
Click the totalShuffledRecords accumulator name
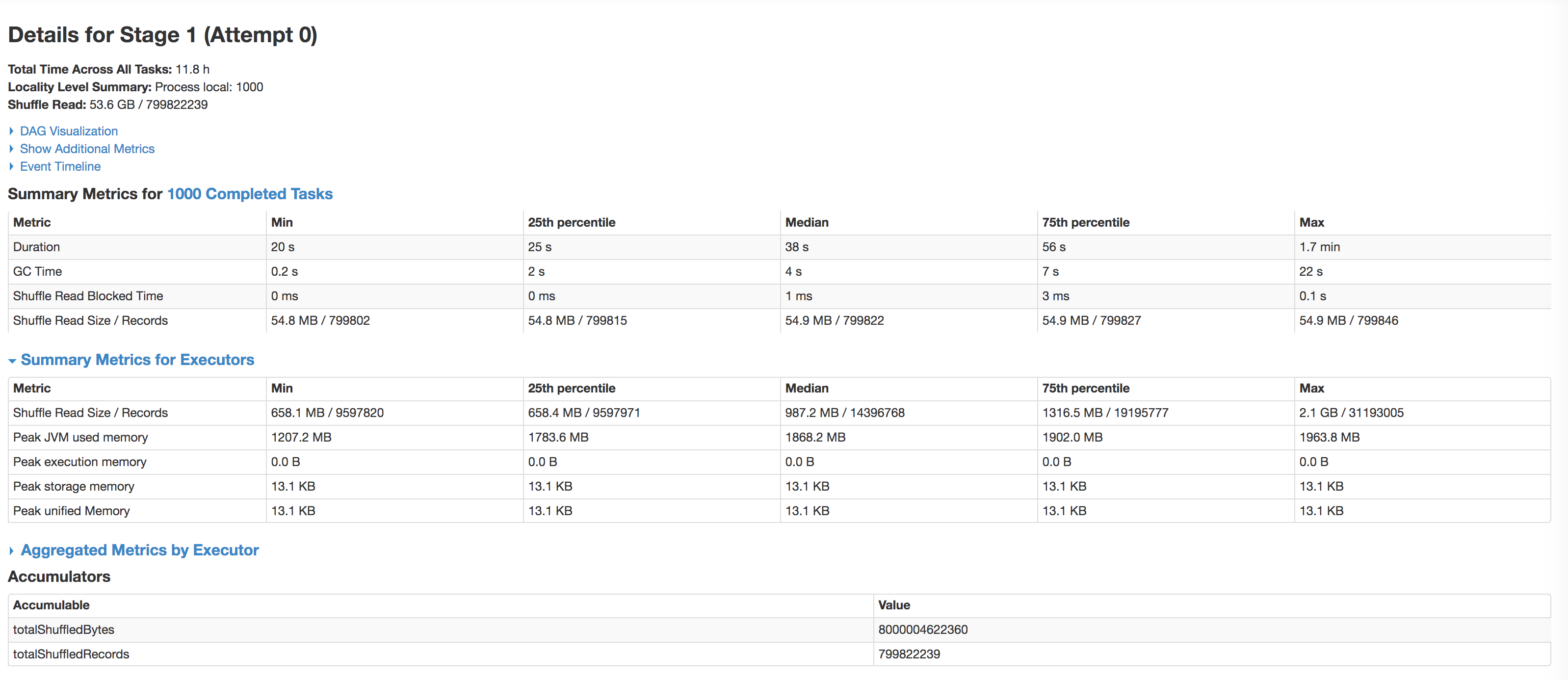(71, 654)
